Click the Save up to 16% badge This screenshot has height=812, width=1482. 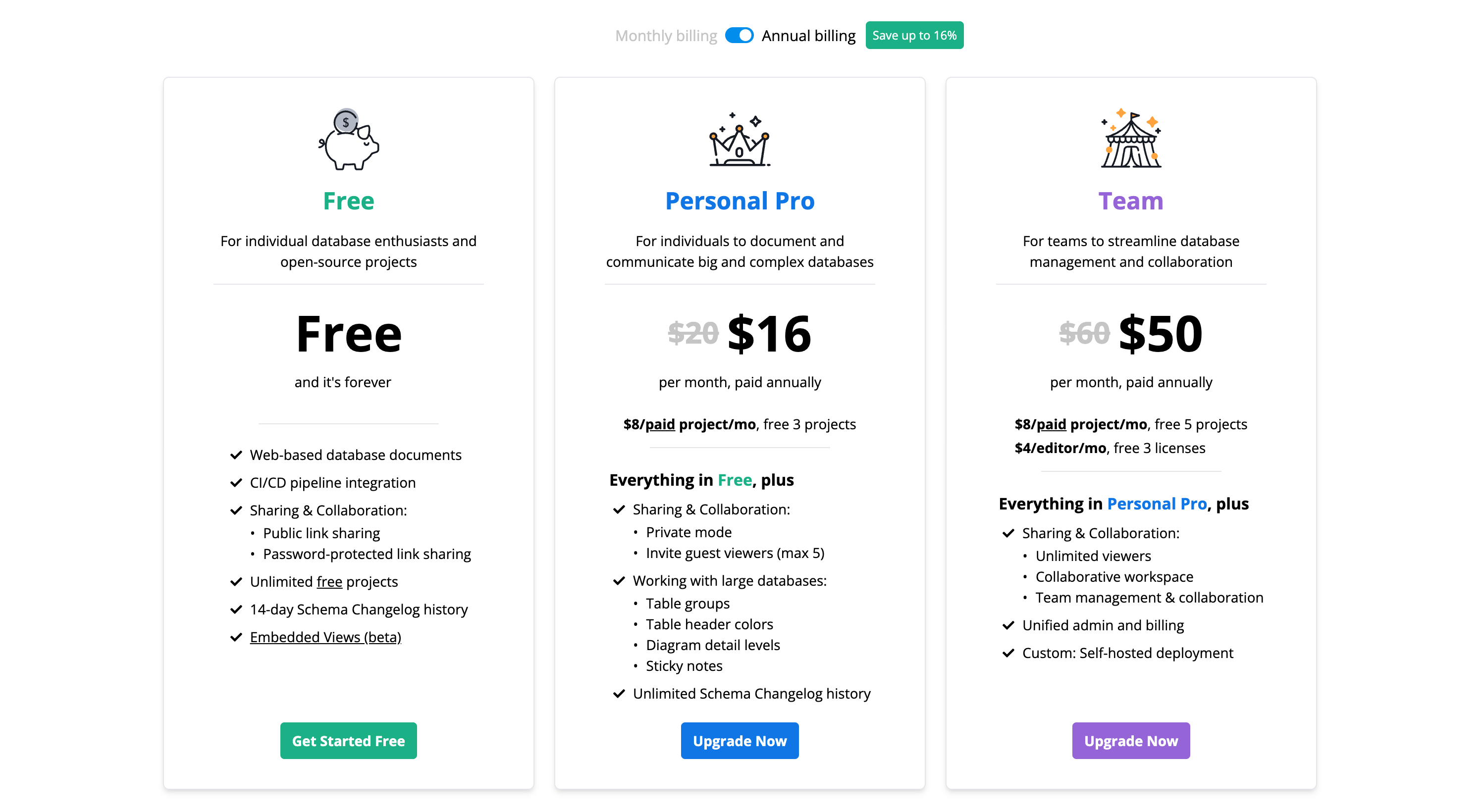pos(913,36)
